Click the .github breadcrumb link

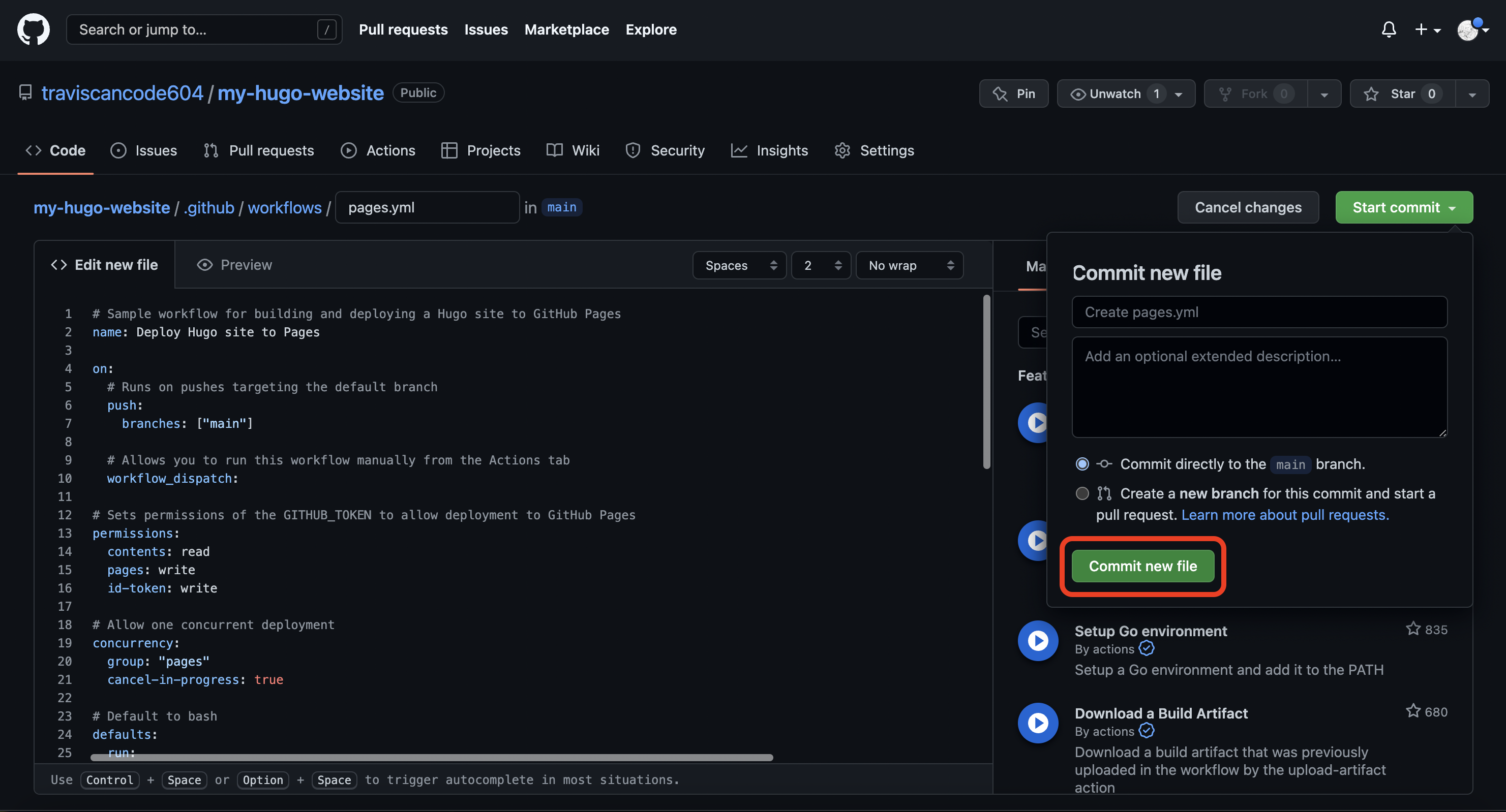pyautogui.click(x=208, y=207)
